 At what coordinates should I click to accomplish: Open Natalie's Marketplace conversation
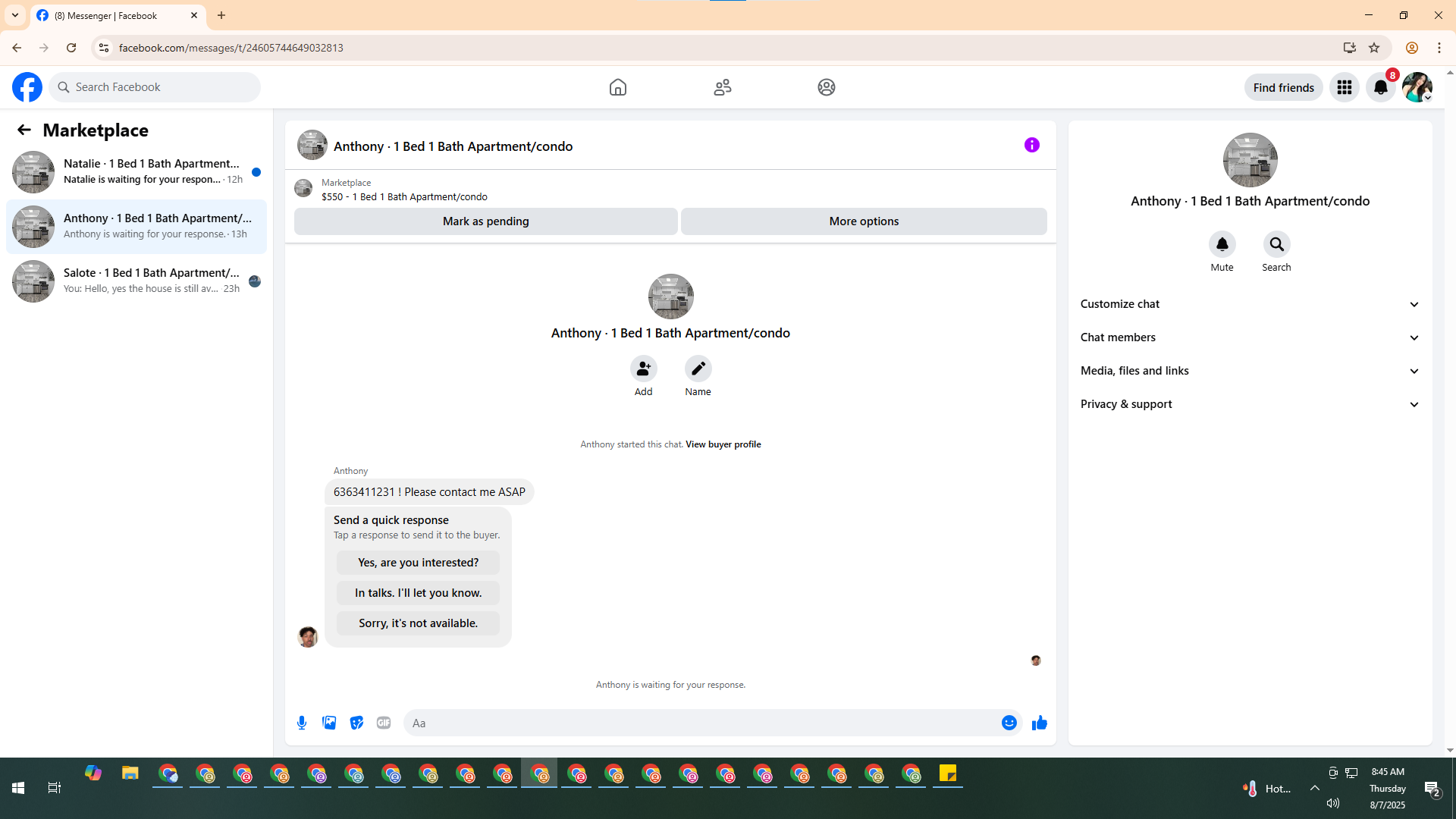coord(136,171)
